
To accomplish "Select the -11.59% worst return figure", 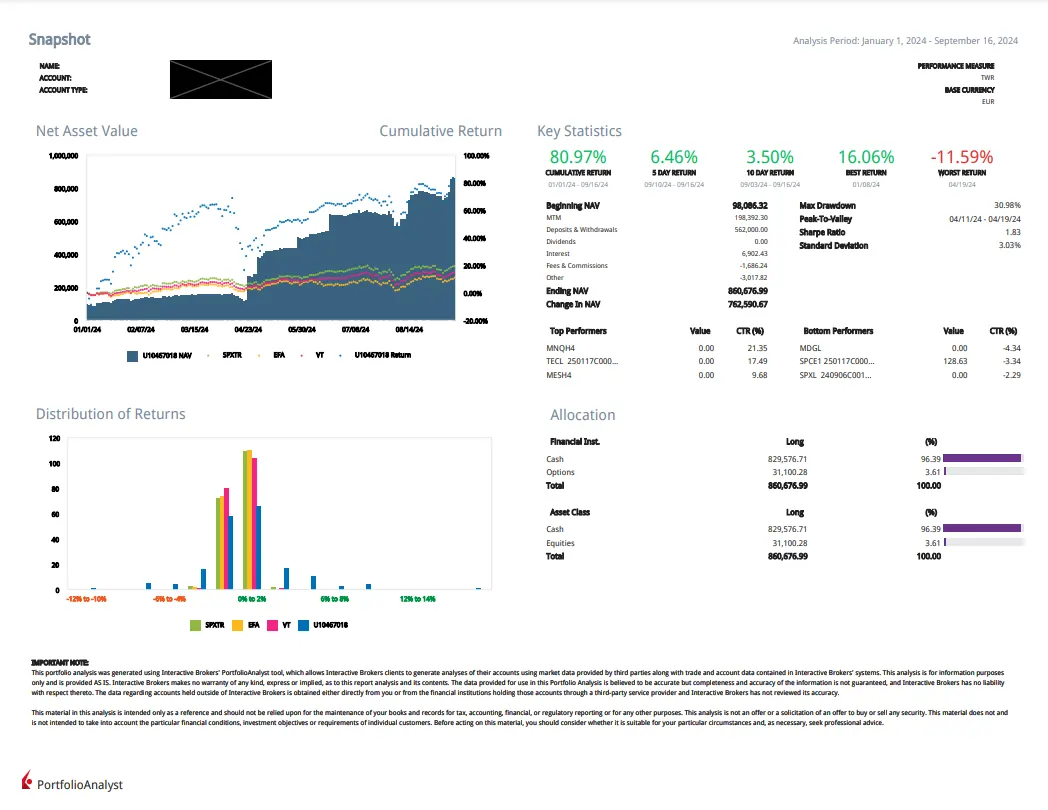I will 961,157.
